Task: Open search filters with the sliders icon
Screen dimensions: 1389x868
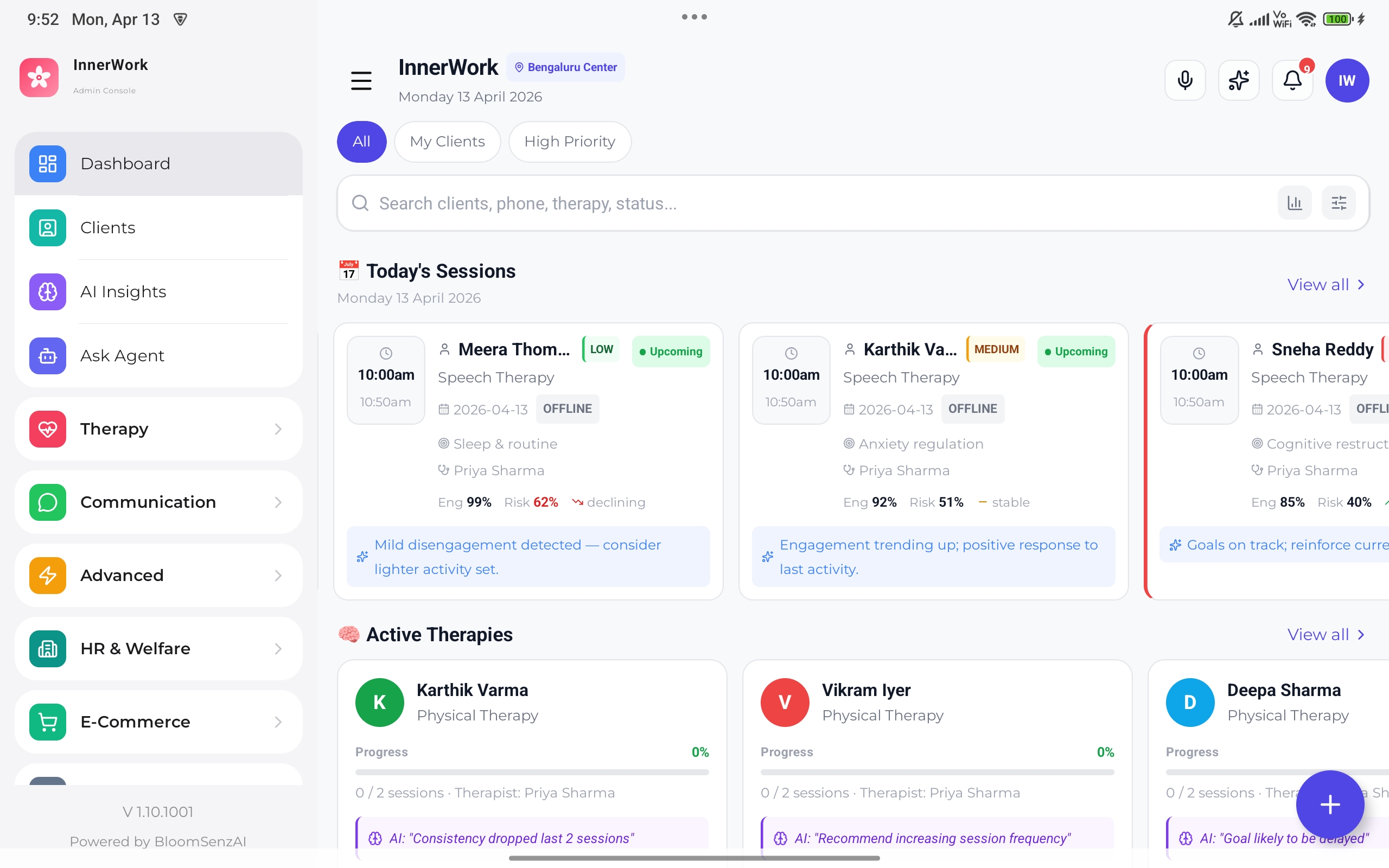Action: [1339, 203]
